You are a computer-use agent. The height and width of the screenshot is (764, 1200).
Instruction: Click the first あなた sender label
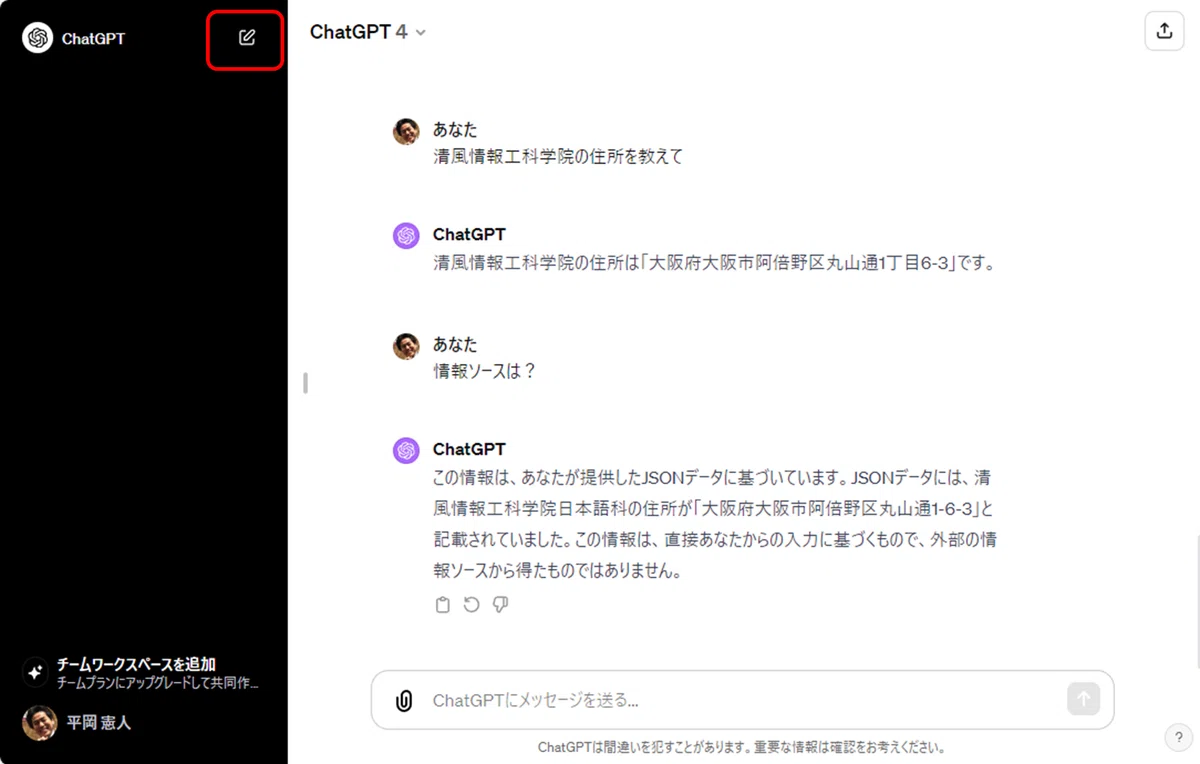coord(455,130)
